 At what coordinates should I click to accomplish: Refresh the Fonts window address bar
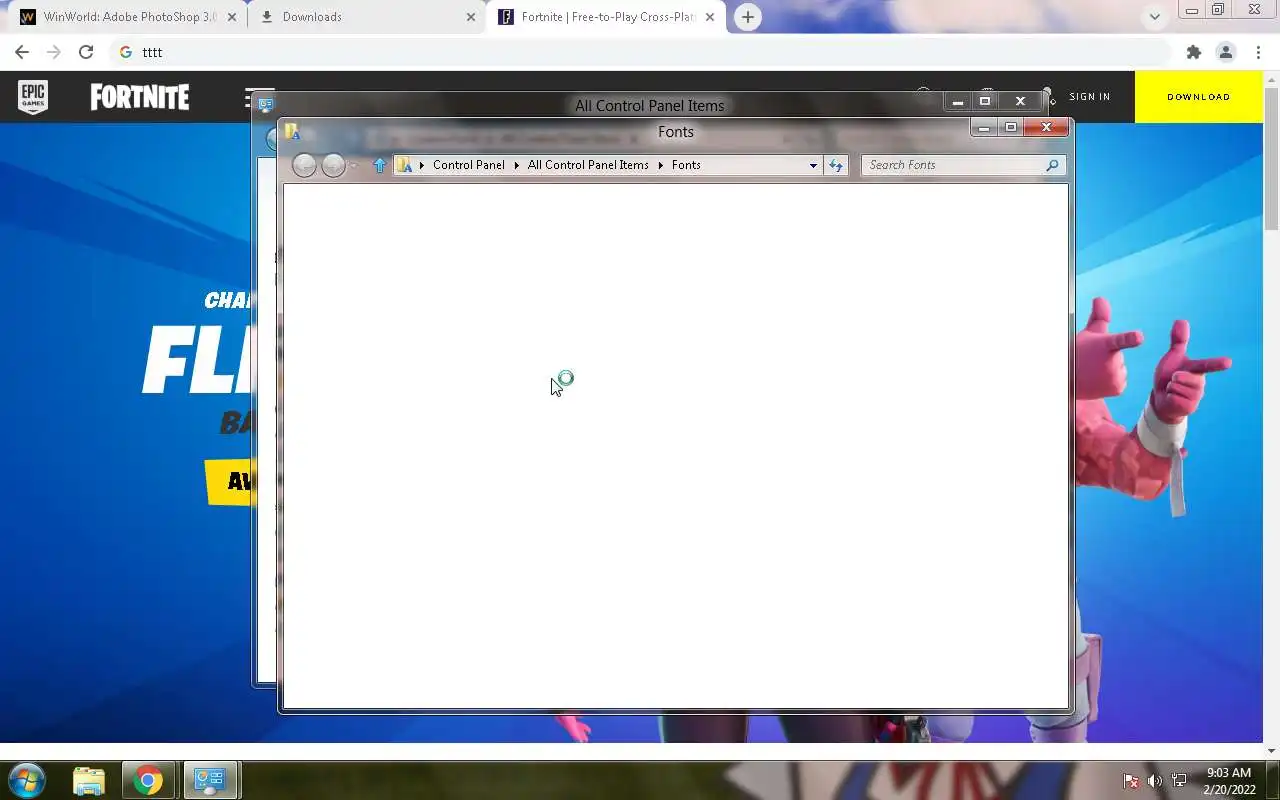[836, 165]
